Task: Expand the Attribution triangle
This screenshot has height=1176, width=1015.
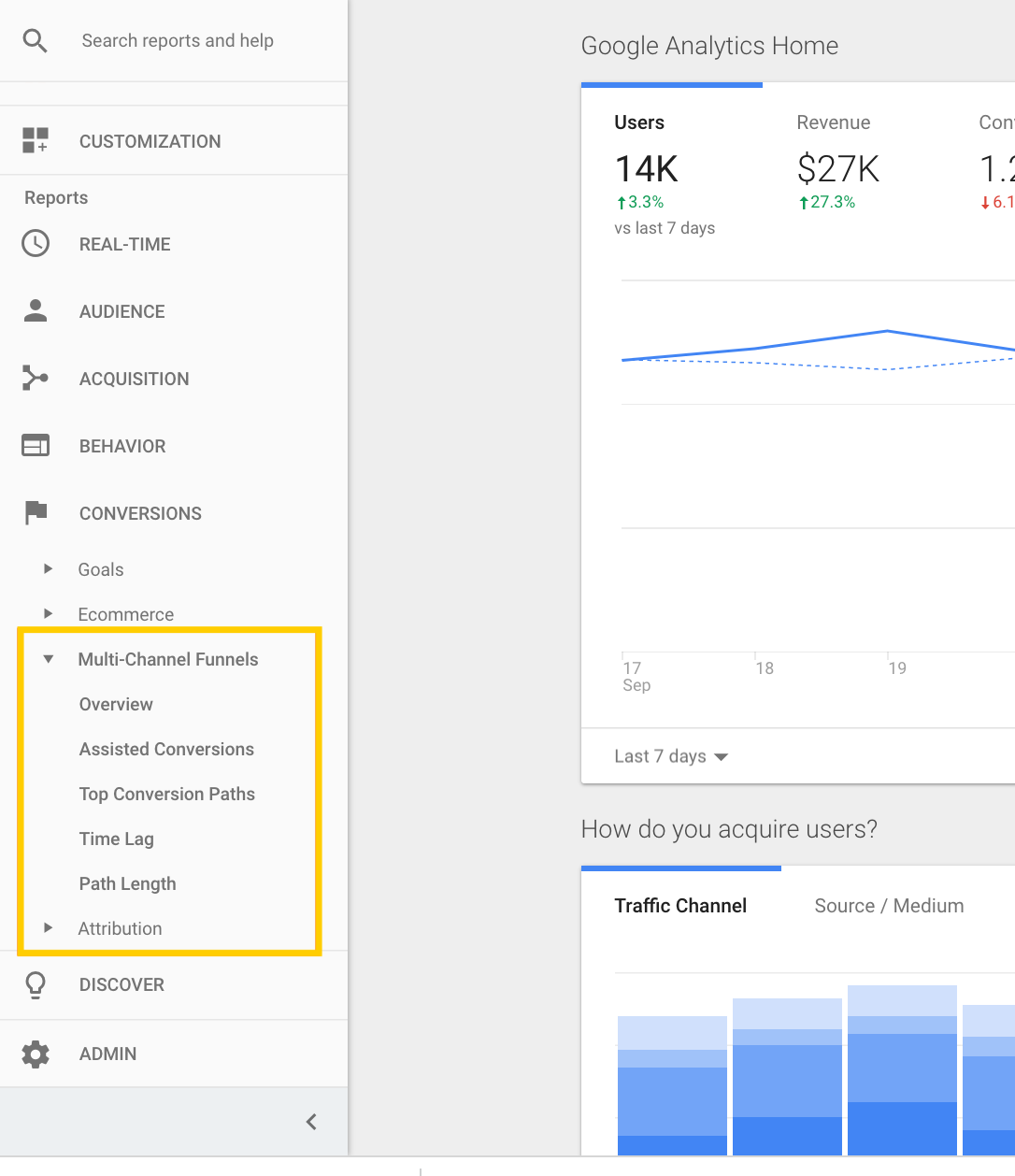Action: pyautogui.click(x=49, y=927)
